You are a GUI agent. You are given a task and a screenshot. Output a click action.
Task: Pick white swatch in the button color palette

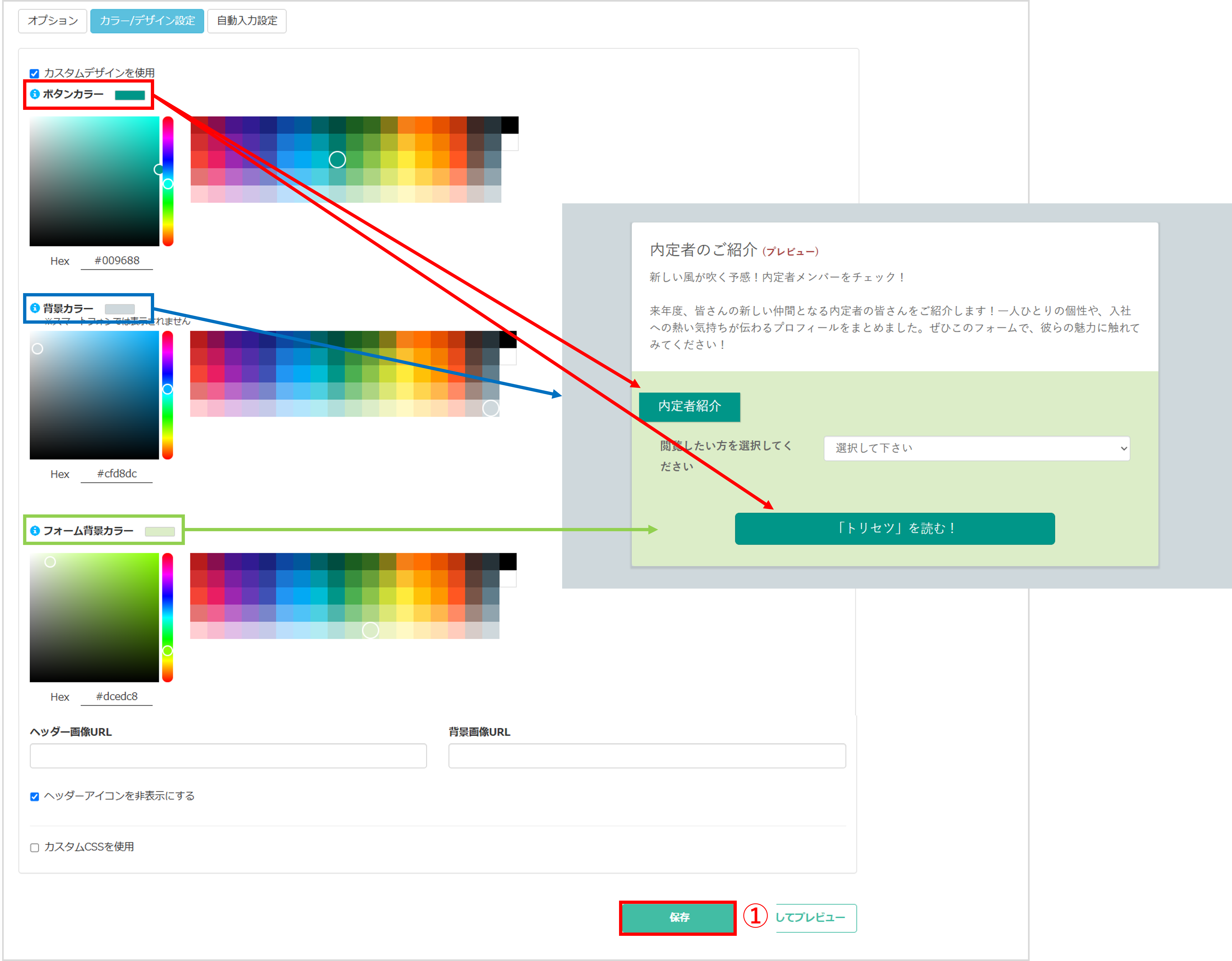pos(510,142)
